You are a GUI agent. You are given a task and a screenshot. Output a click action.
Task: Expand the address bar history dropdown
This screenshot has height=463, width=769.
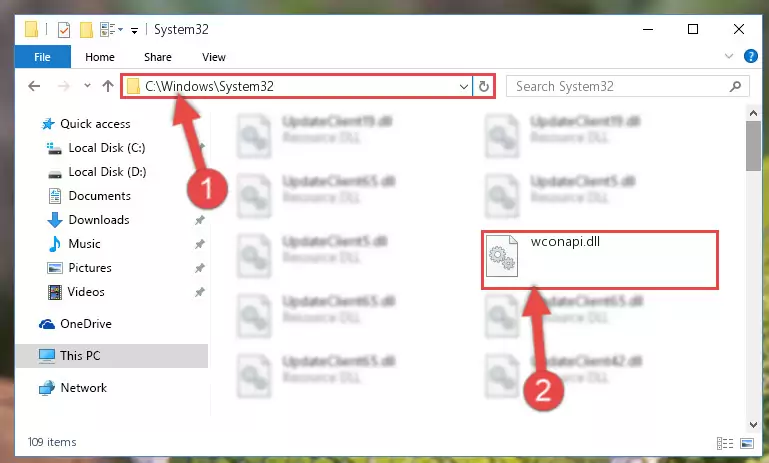point(463,87)
